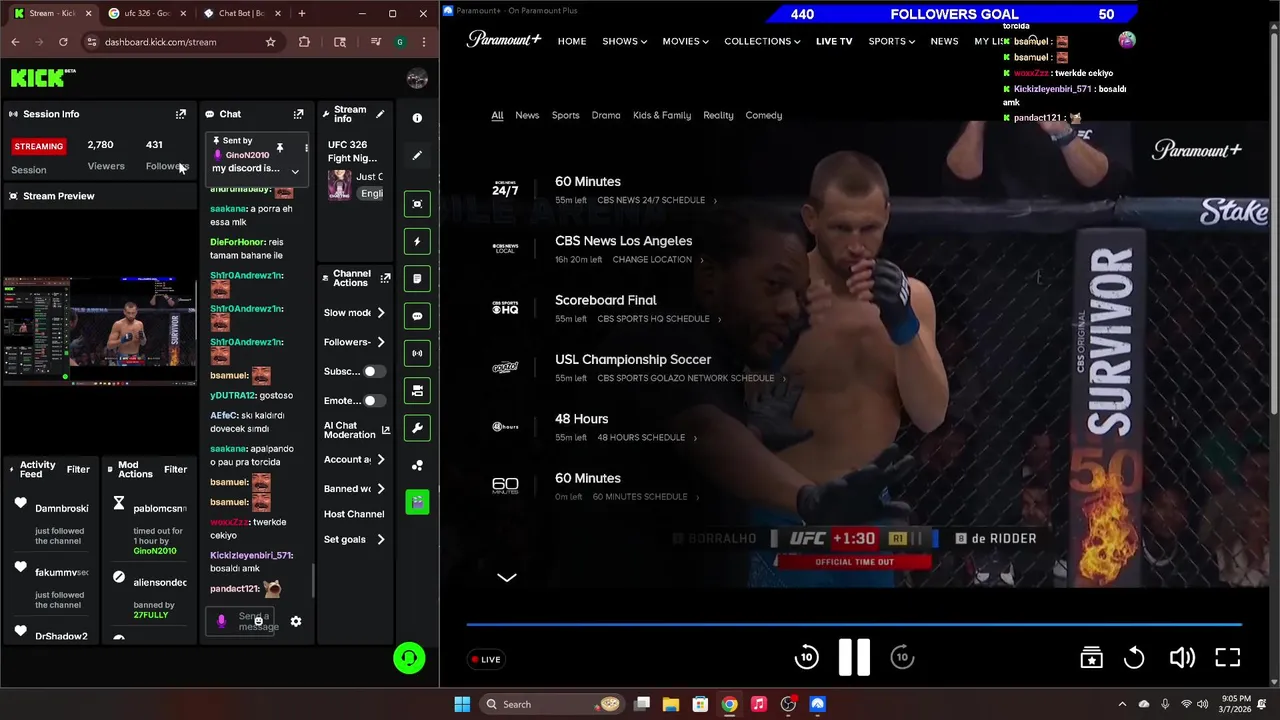This screenshot has width=1280, height=720.
Task: Restart the live program from beginning
Action: point(1134,657)
